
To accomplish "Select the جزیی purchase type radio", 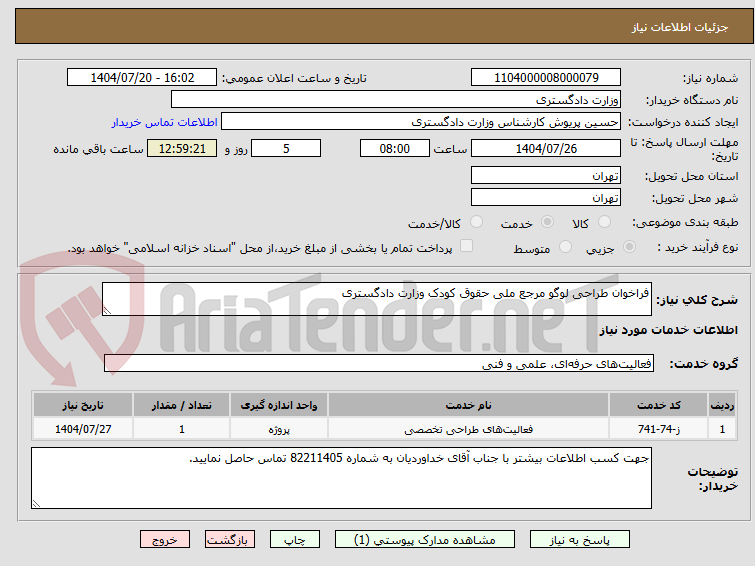I will click(x=629, y=247).
